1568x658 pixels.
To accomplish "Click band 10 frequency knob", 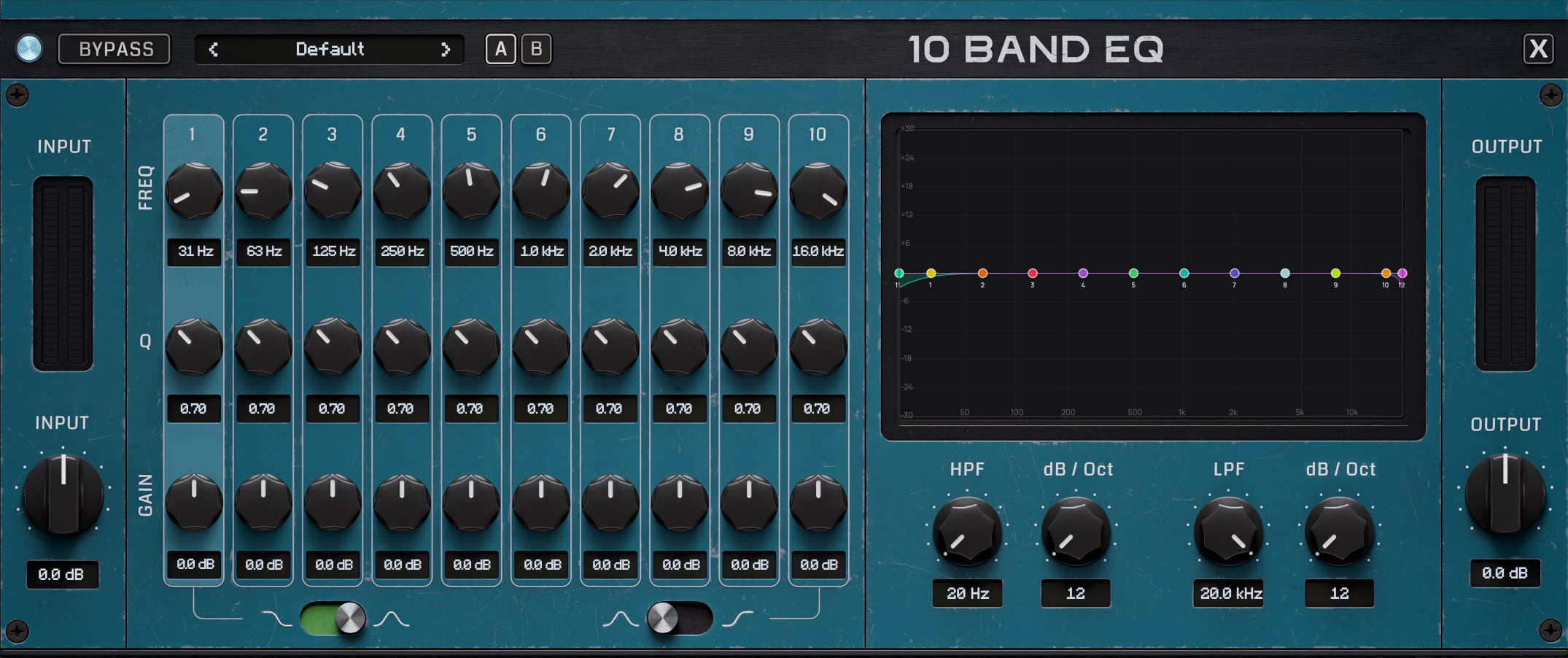I will [x=818, y=190].
